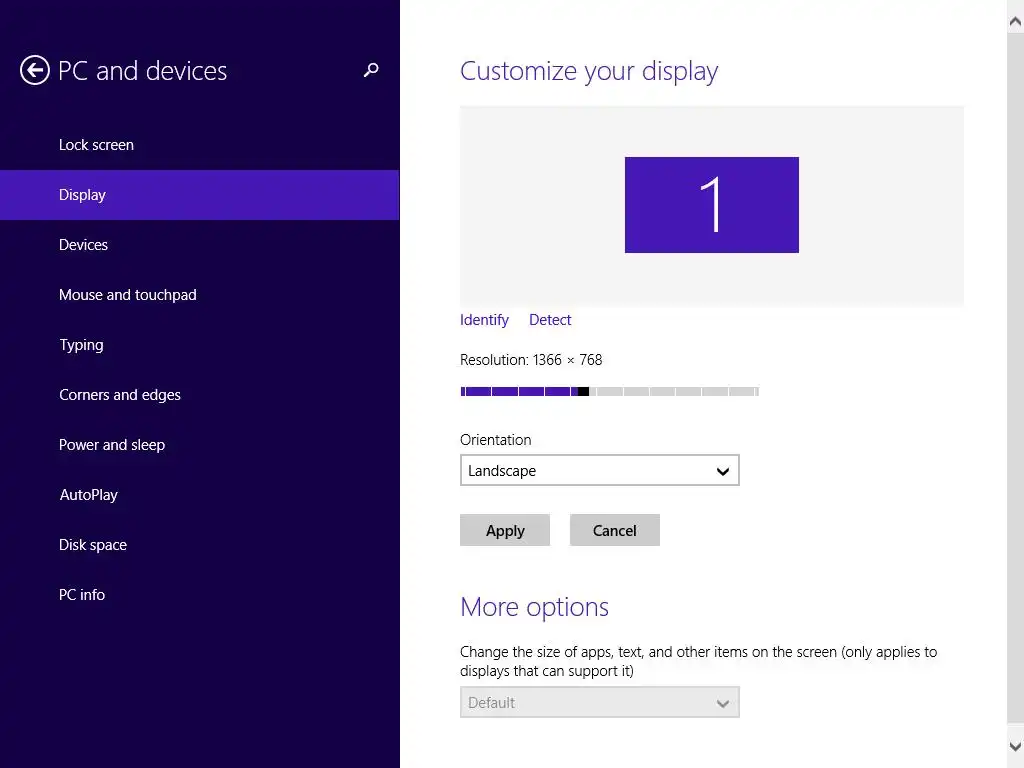The width and height of the screenshot is (1024, 768).
Task: Click the PC and devices title
Action: click(x=142, y=71)
